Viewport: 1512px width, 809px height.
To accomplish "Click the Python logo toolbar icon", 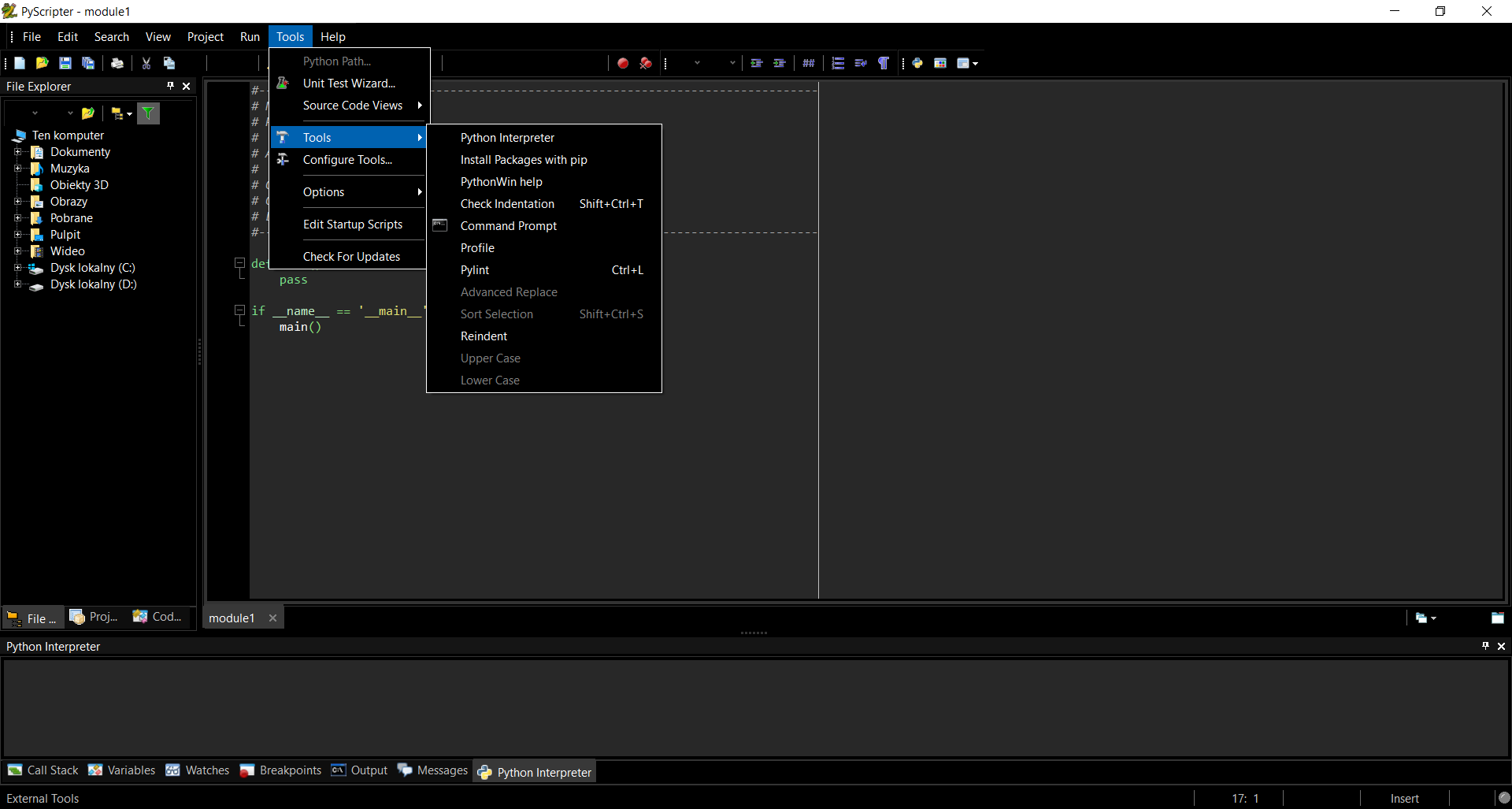I will pos(917,63).
